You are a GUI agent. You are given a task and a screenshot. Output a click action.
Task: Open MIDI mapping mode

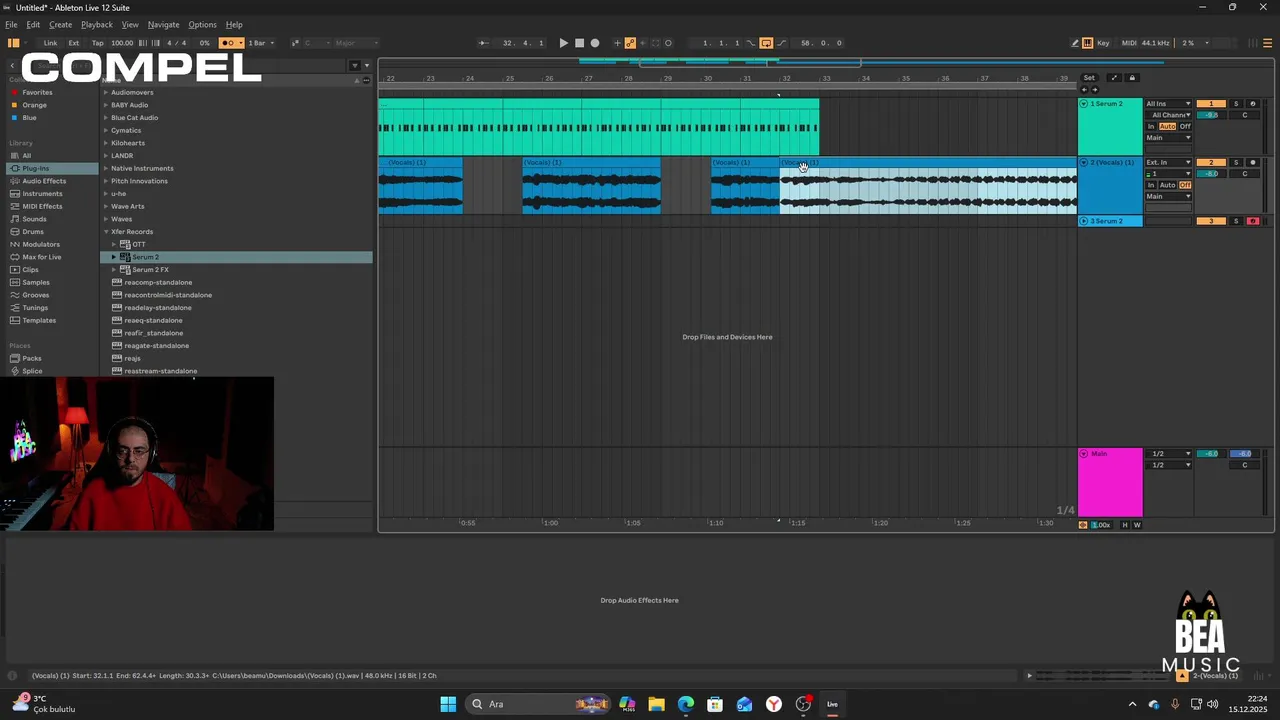pyautogui.click(x=1129, y=43)
